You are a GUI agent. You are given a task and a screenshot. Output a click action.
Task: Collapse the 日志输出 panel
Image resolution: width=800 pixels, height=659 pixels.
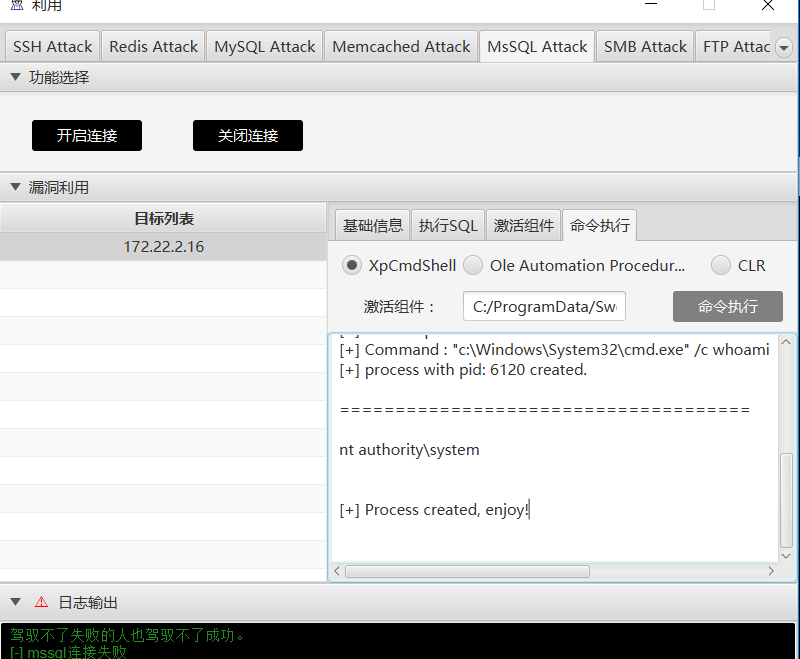pos(16,602)
